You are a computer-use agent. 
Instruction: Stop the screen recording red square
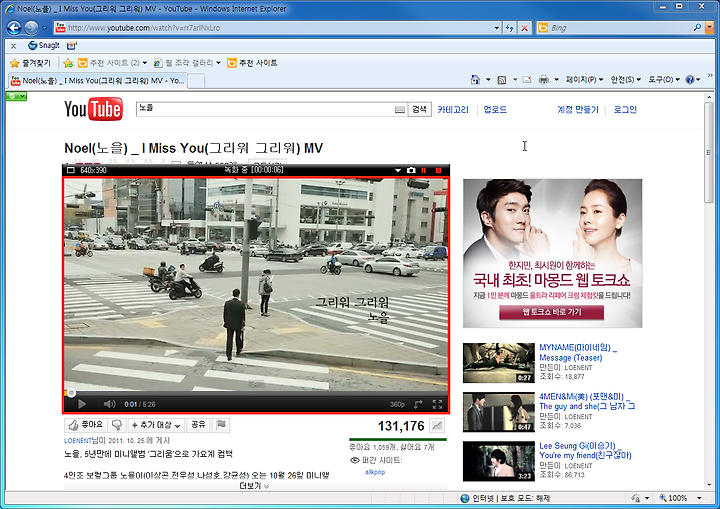pos(439,170)
